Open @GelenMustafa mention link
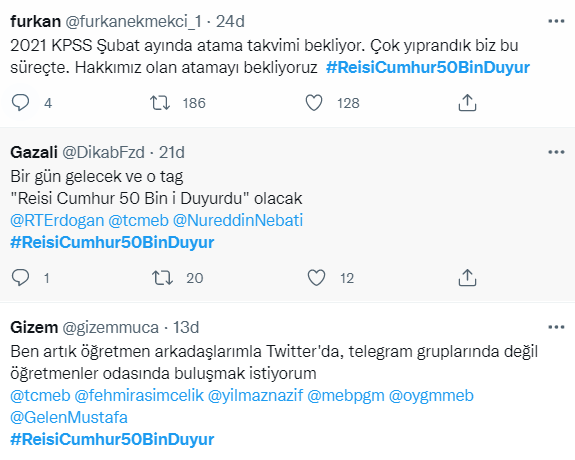Screen dimensions: 575x460 point(69,417)
